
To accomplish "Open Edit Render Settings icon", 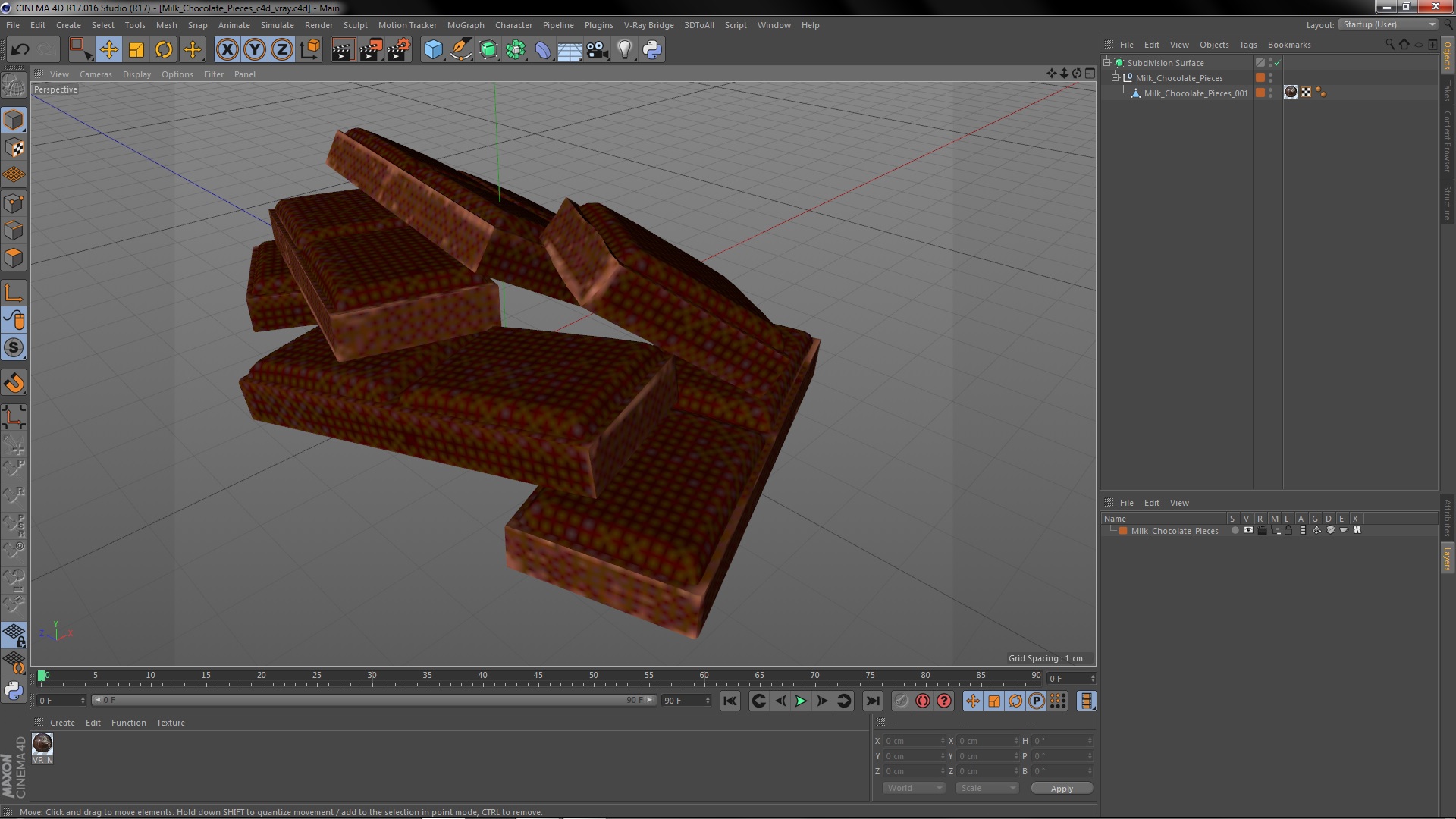I will (398, 50).
